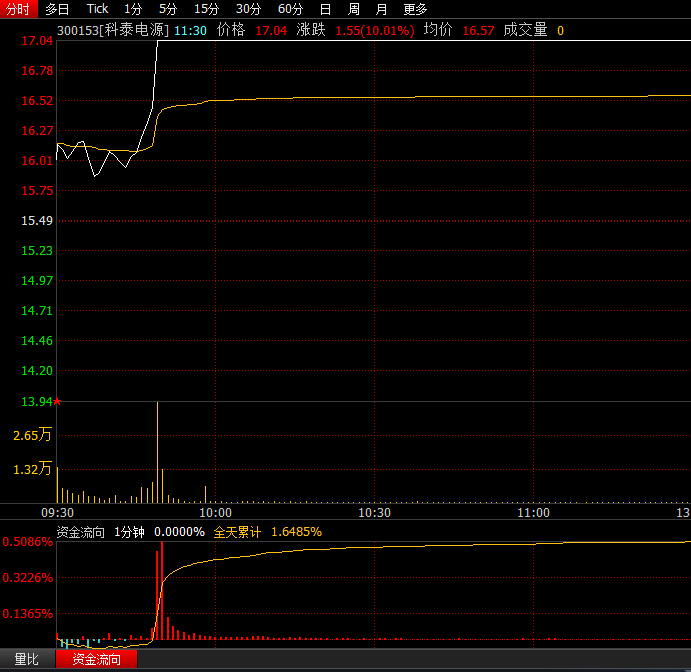Viewport: 691px width, 672px height.
Task: Click the 1.32万 volume axis label
Action: (x=32, y=469)
